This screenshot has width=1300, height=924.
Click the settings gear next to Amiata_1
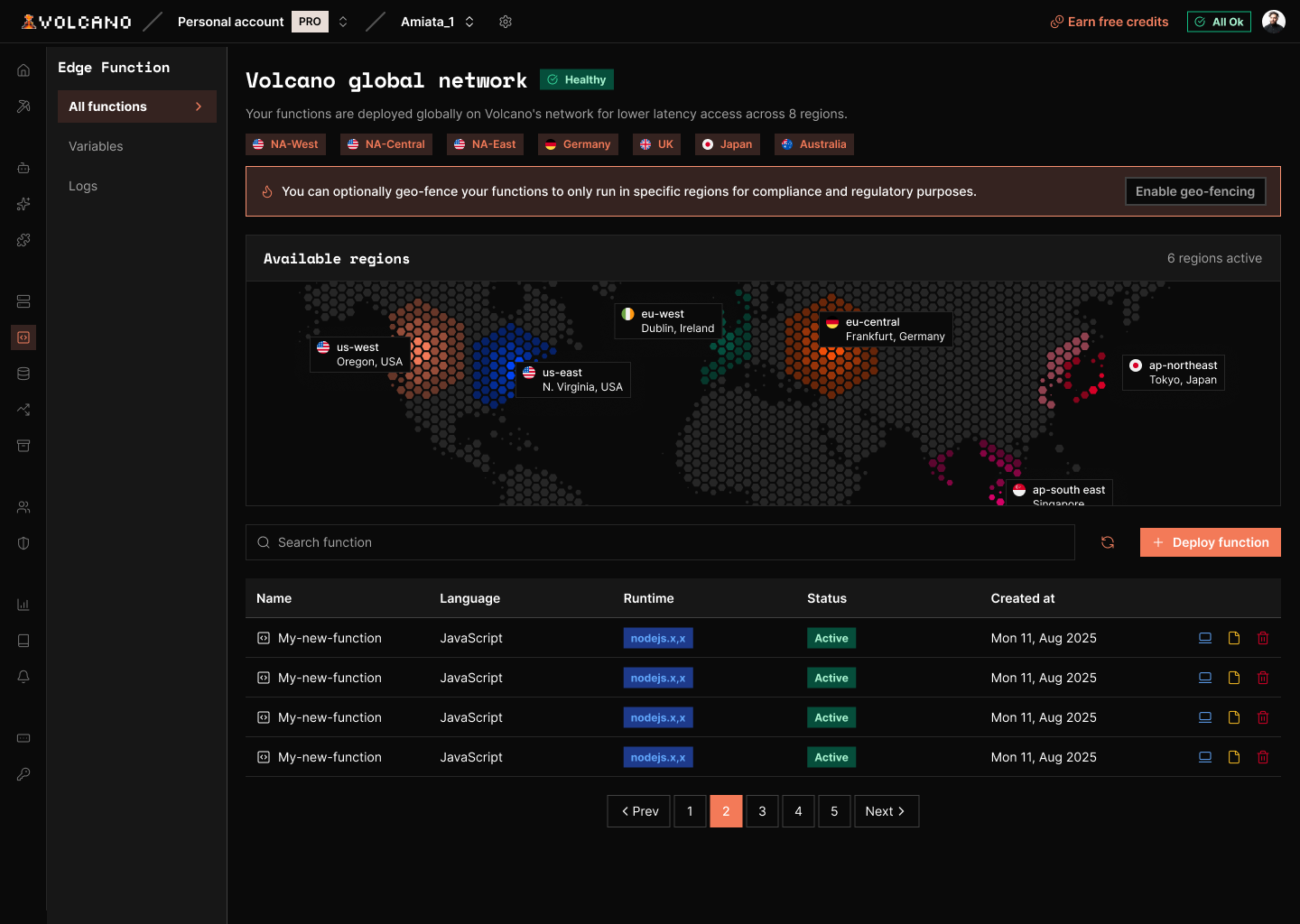tap(506, 22)
